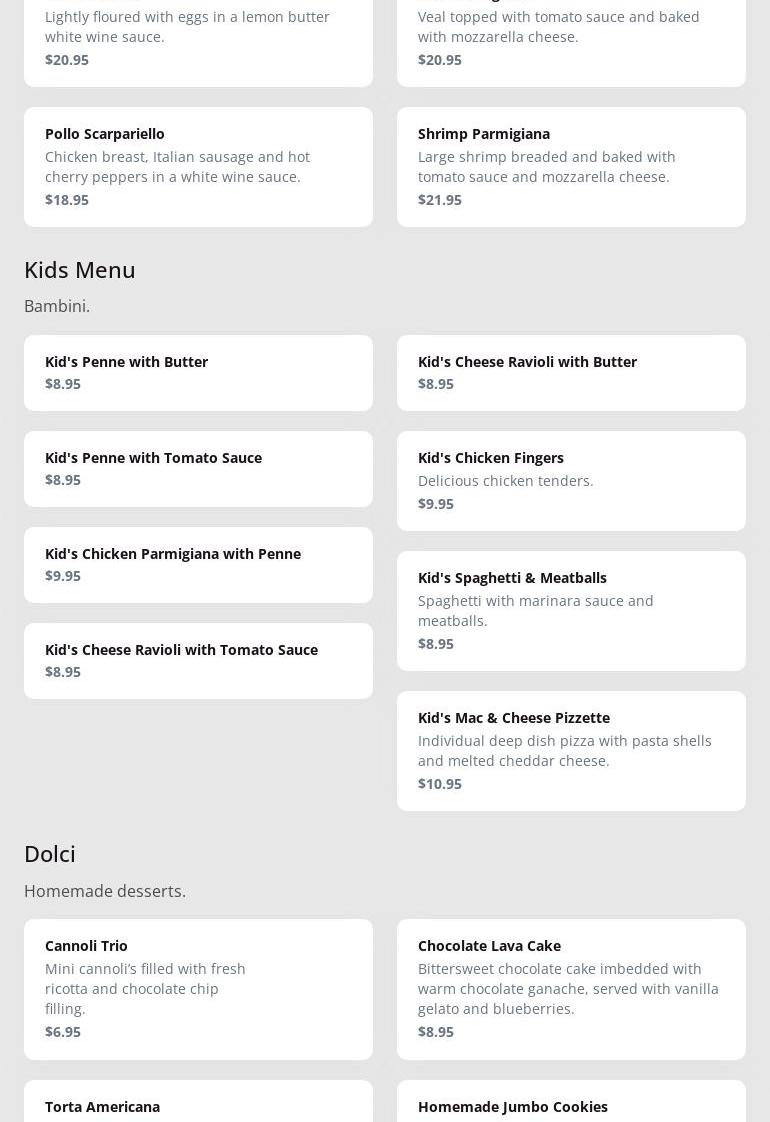Viewport: 770px width, 1122px height.
Task: Open Kid's Penne with Tomato Sauce
Action: [198, 468]
